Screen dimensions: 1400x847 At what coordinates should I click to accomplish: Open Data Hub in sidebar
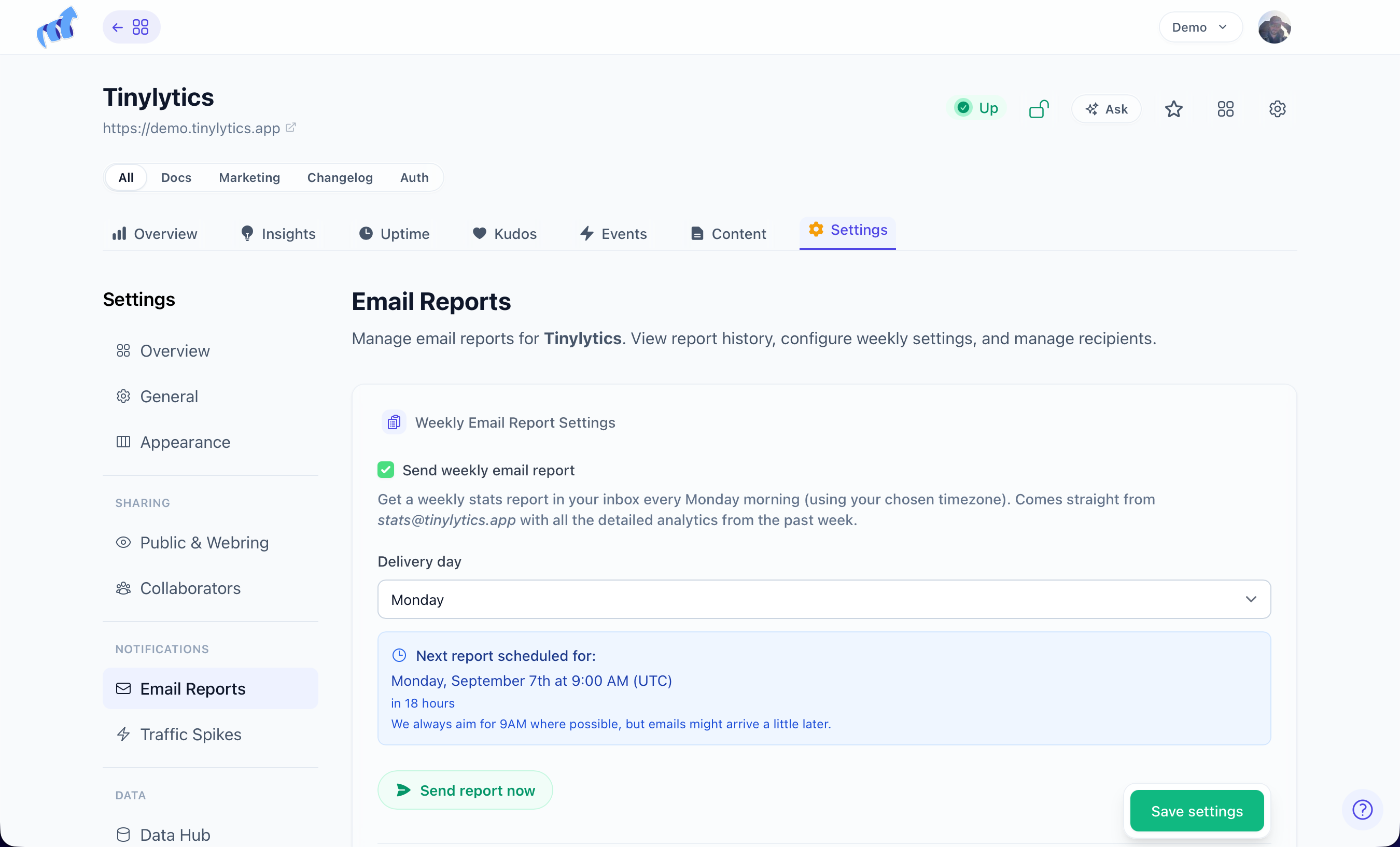pyautogui.click(x=210, y=835)
